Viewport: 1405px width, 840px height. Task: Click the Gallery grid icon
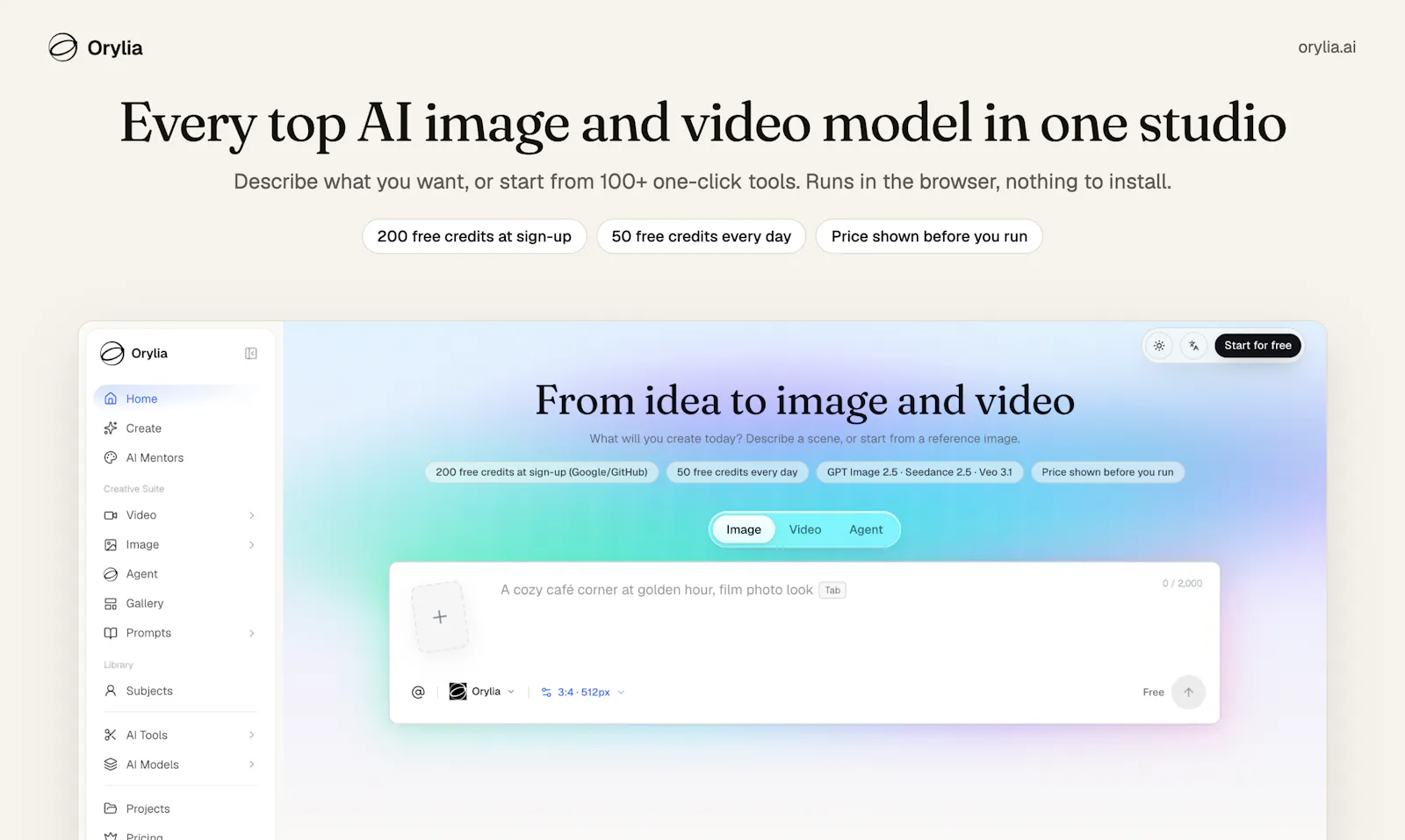111,604
